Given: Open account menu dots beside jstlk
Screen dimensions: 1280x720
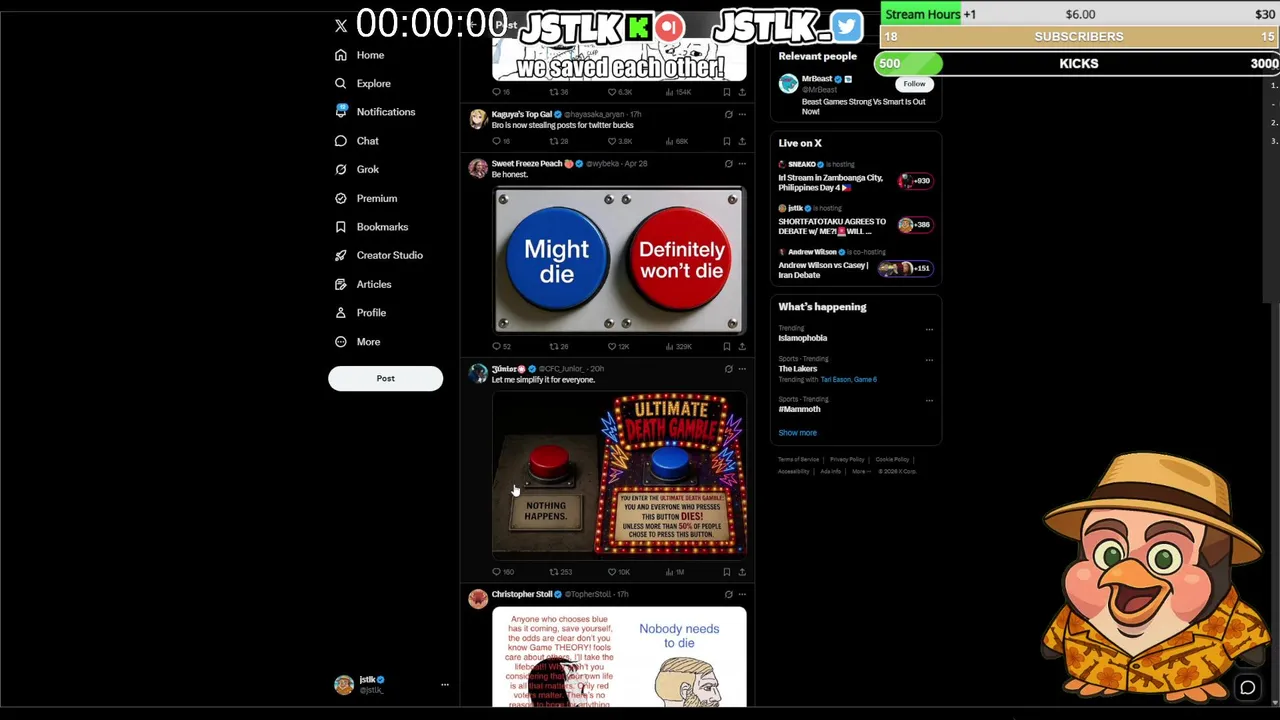Looking at the screenshot, I should [x=445, y=685].
